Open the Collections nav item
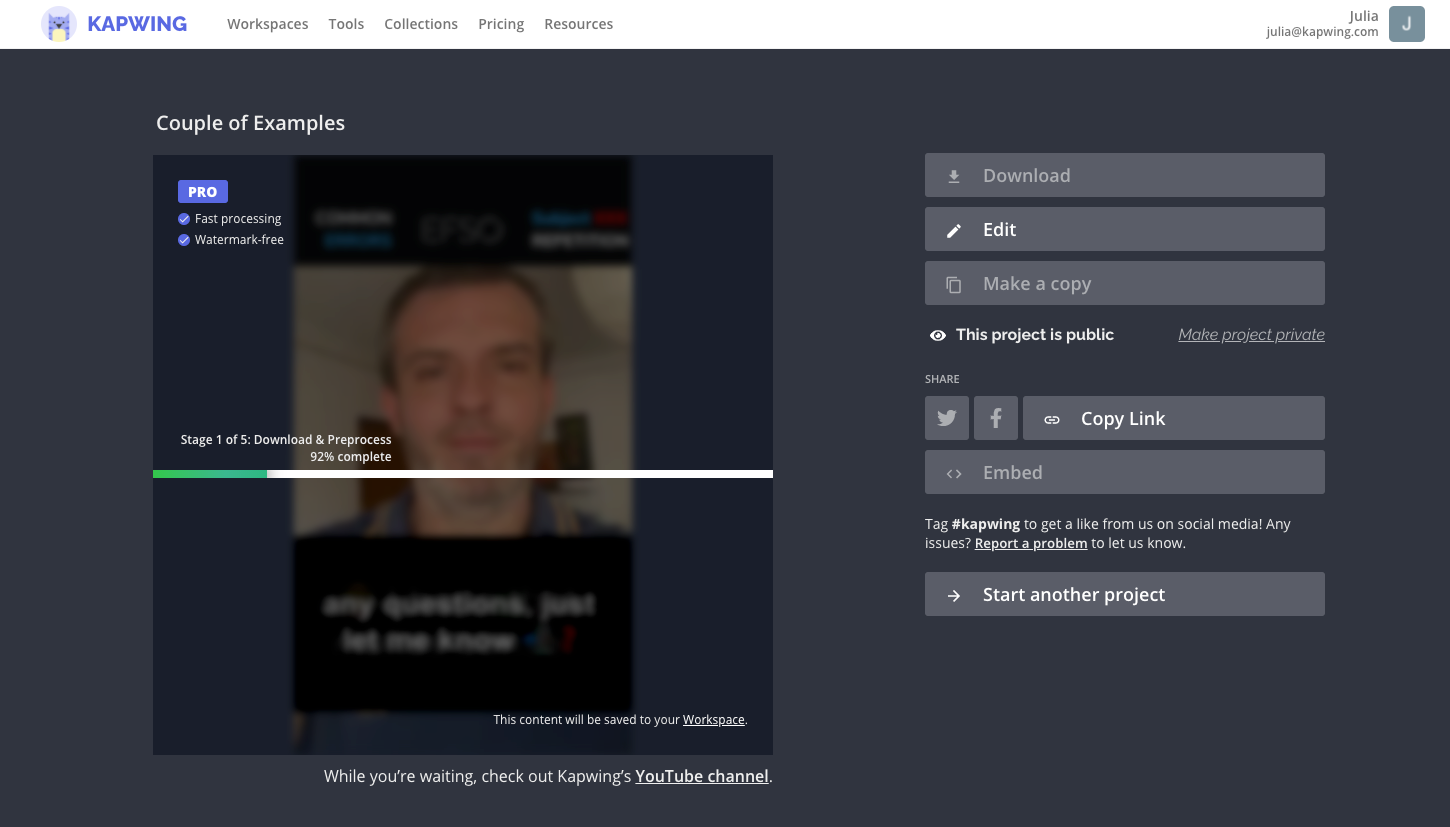1450x827 pixels. click(421, 24)
